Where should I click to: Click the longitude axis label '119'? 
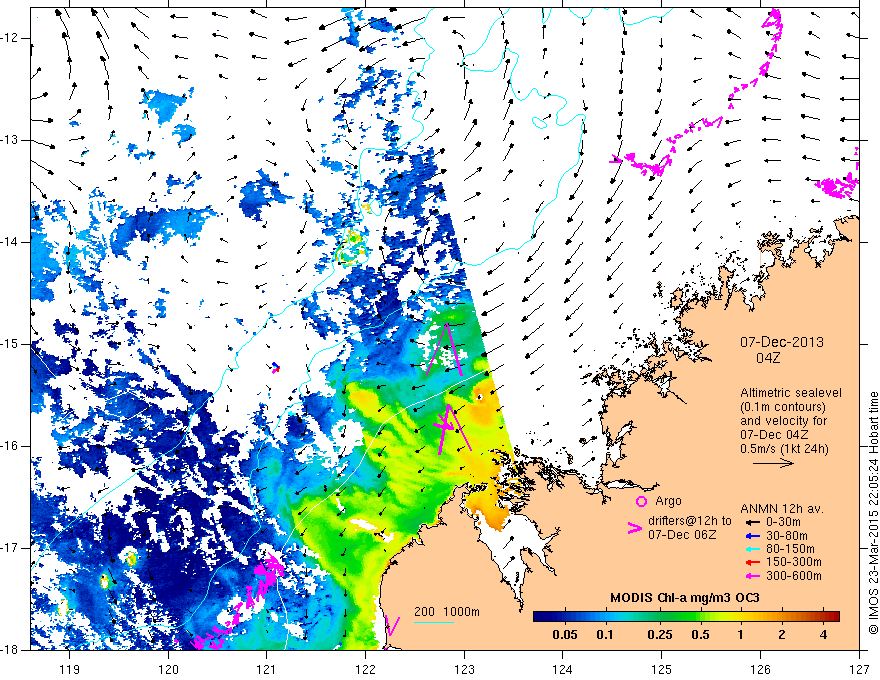pyautogui.click(x=69, y=669)
